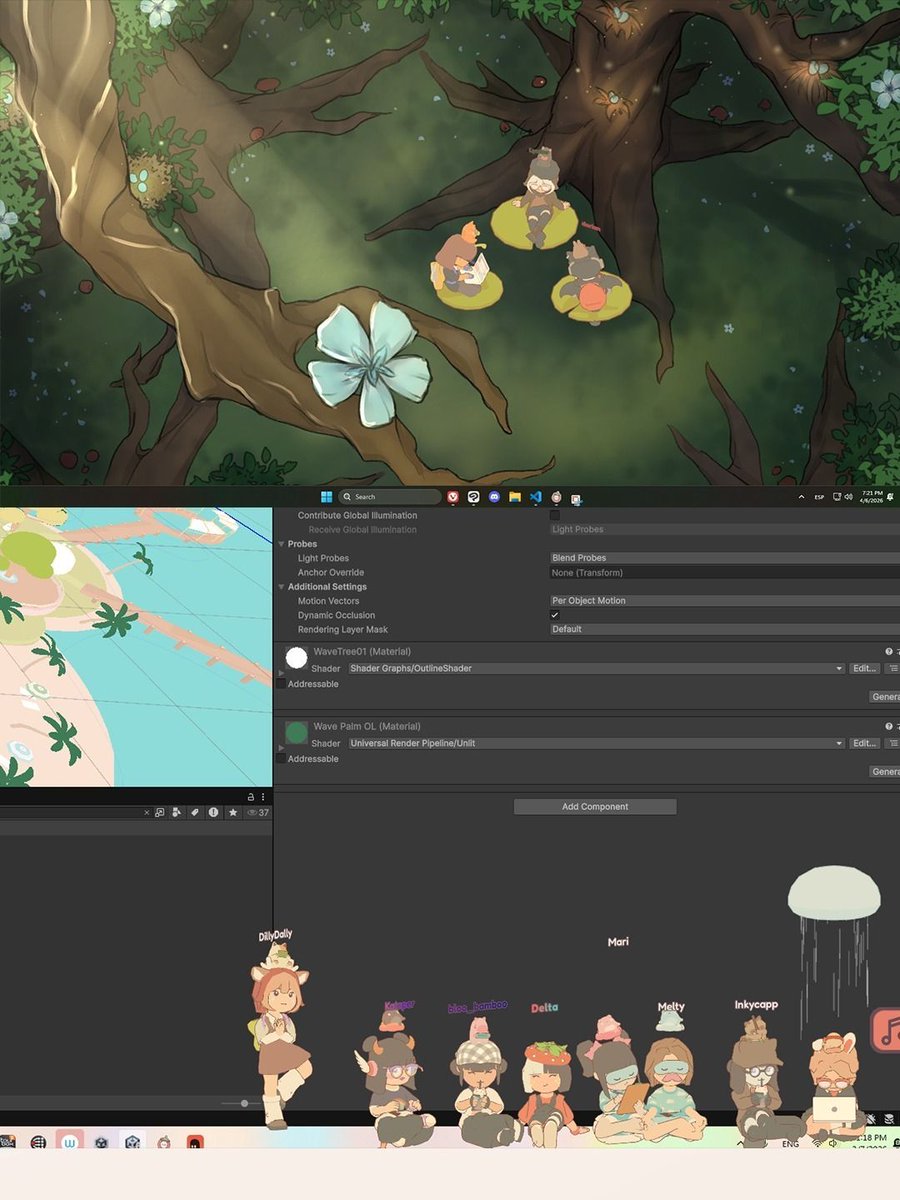Toggle hidden packages eye icon 37
The image size is (900, 1200).
tap(258, 813)
